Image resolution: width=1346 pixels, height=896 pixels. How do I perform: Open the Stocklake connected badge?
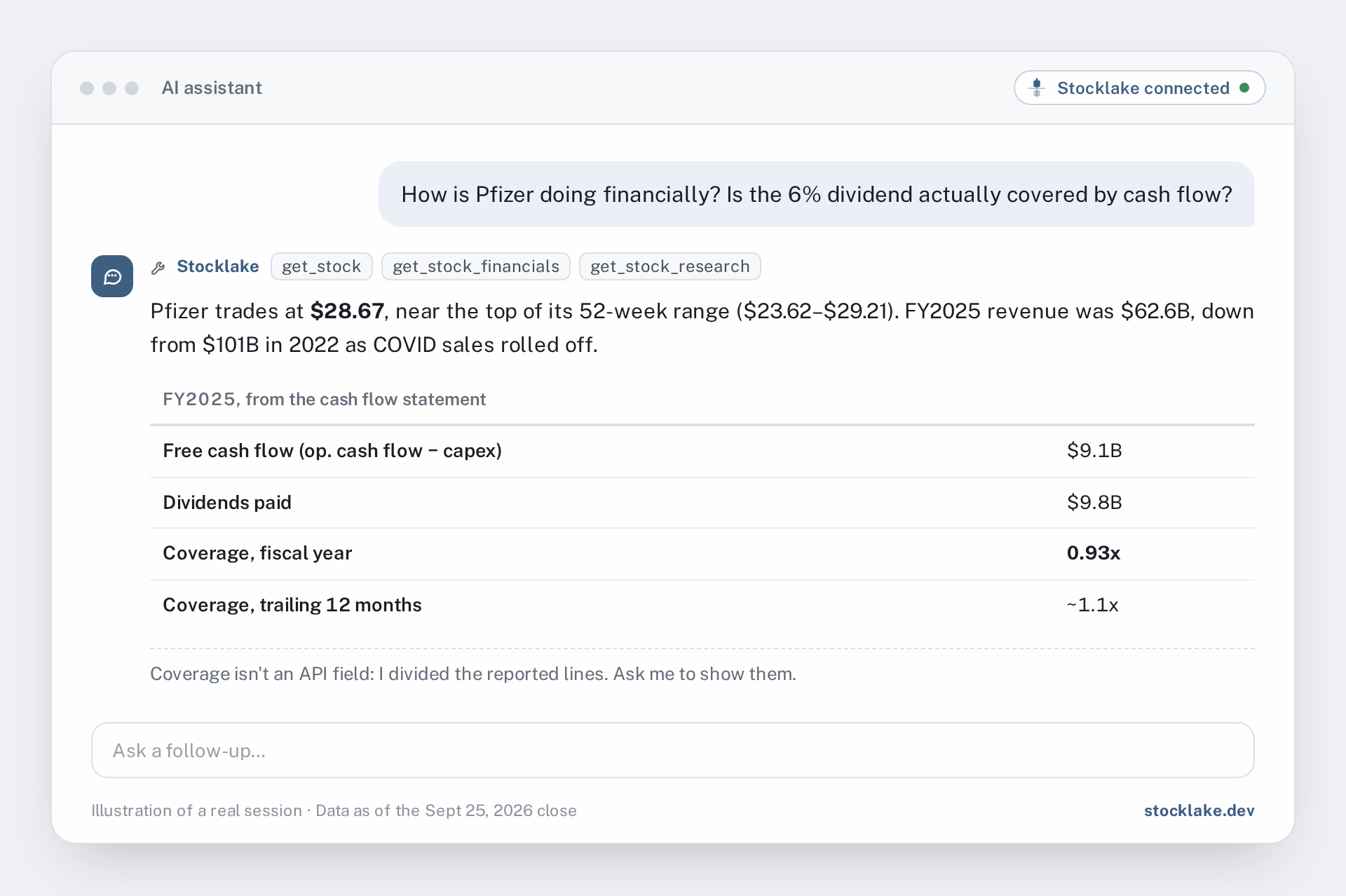(1139, 88)
